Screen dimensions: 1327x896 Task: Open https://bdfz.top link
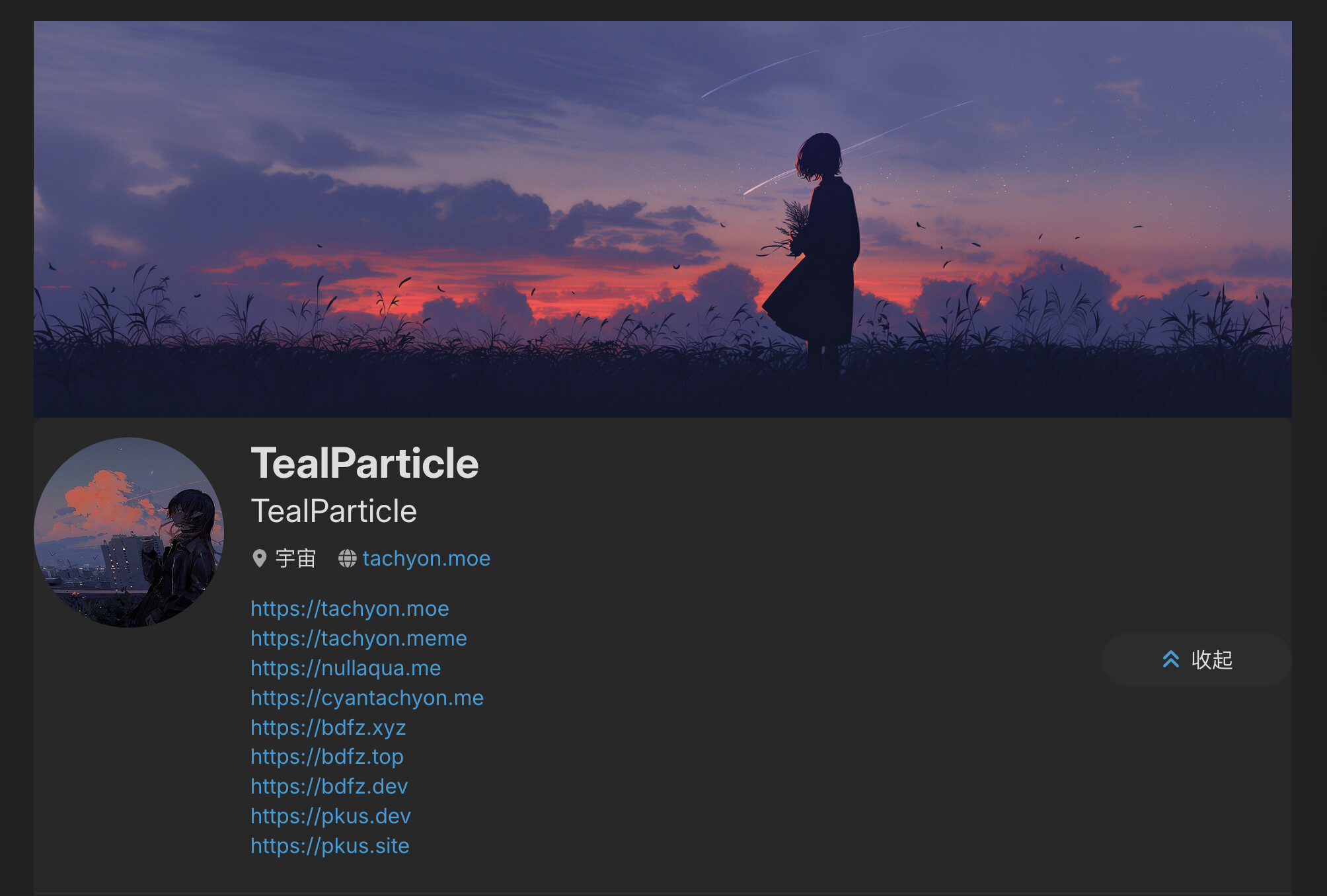tap(326, 756)
